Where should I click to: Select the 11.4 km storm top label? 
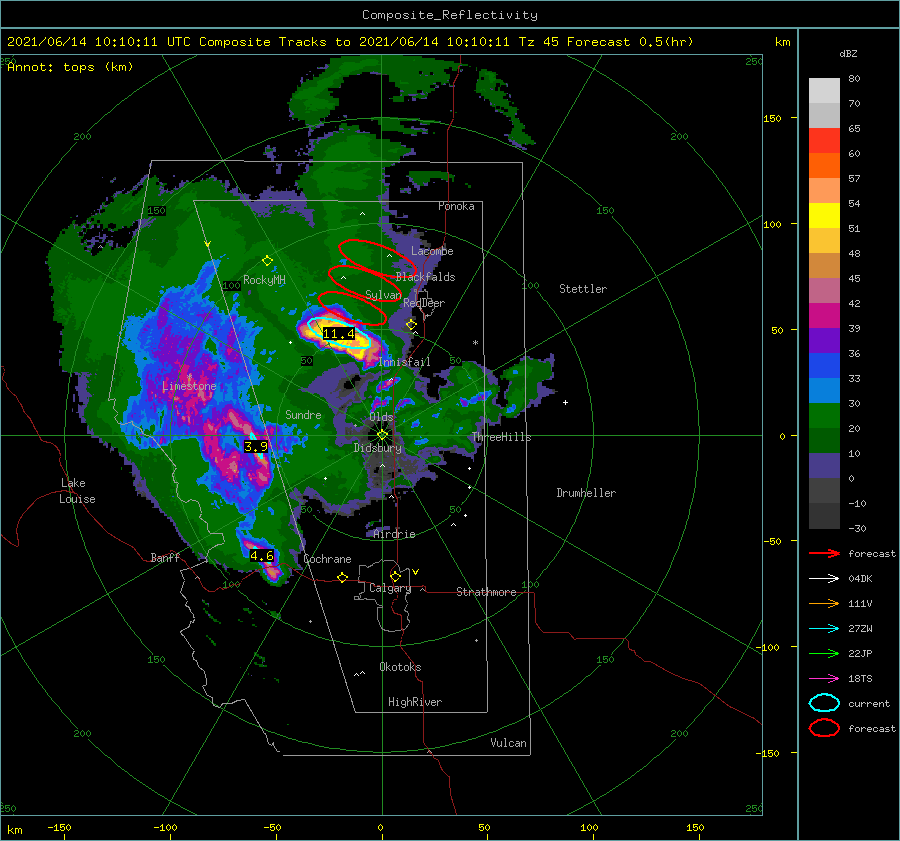[339, 333]
